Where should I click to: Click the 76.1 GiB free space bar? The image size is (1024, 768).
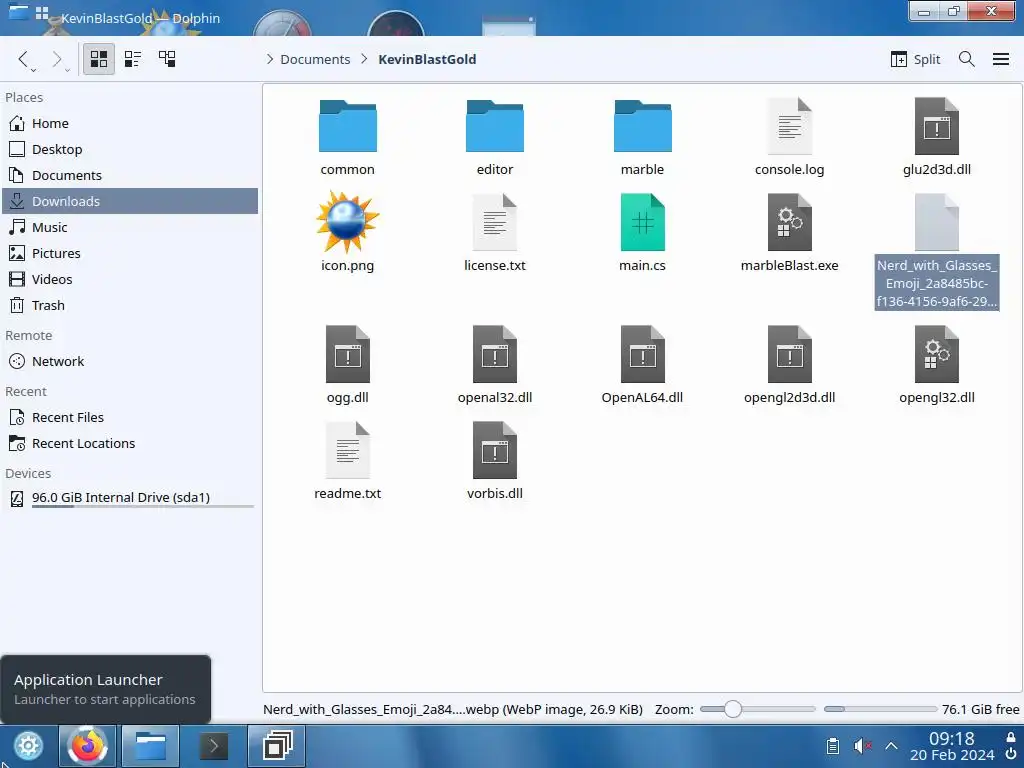(880, 709)
